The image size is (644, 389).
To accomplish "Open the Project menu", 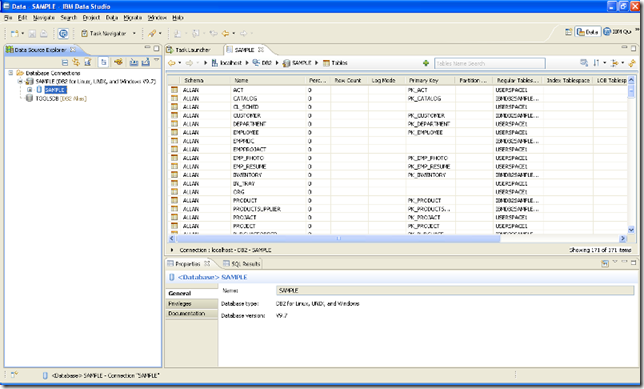I will coord(91,18).
